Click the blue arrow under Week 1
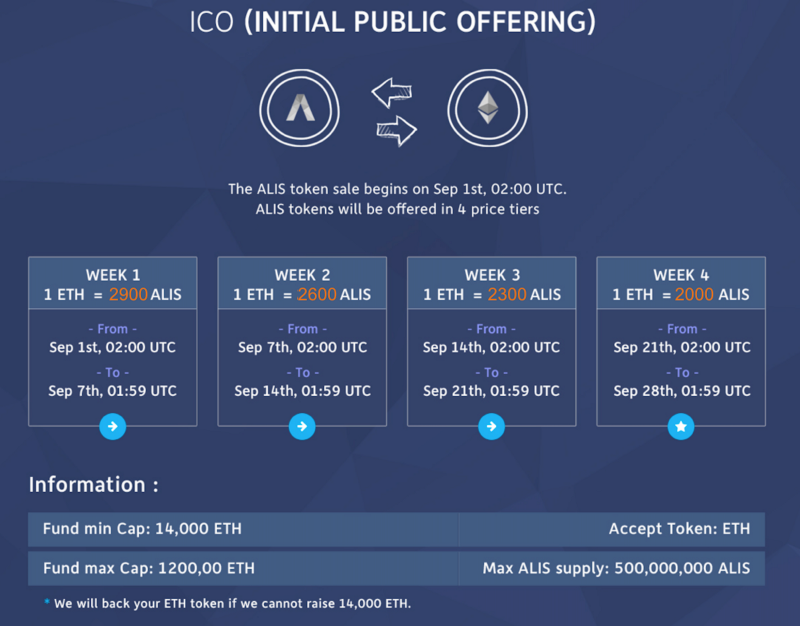 coord(113,427)
